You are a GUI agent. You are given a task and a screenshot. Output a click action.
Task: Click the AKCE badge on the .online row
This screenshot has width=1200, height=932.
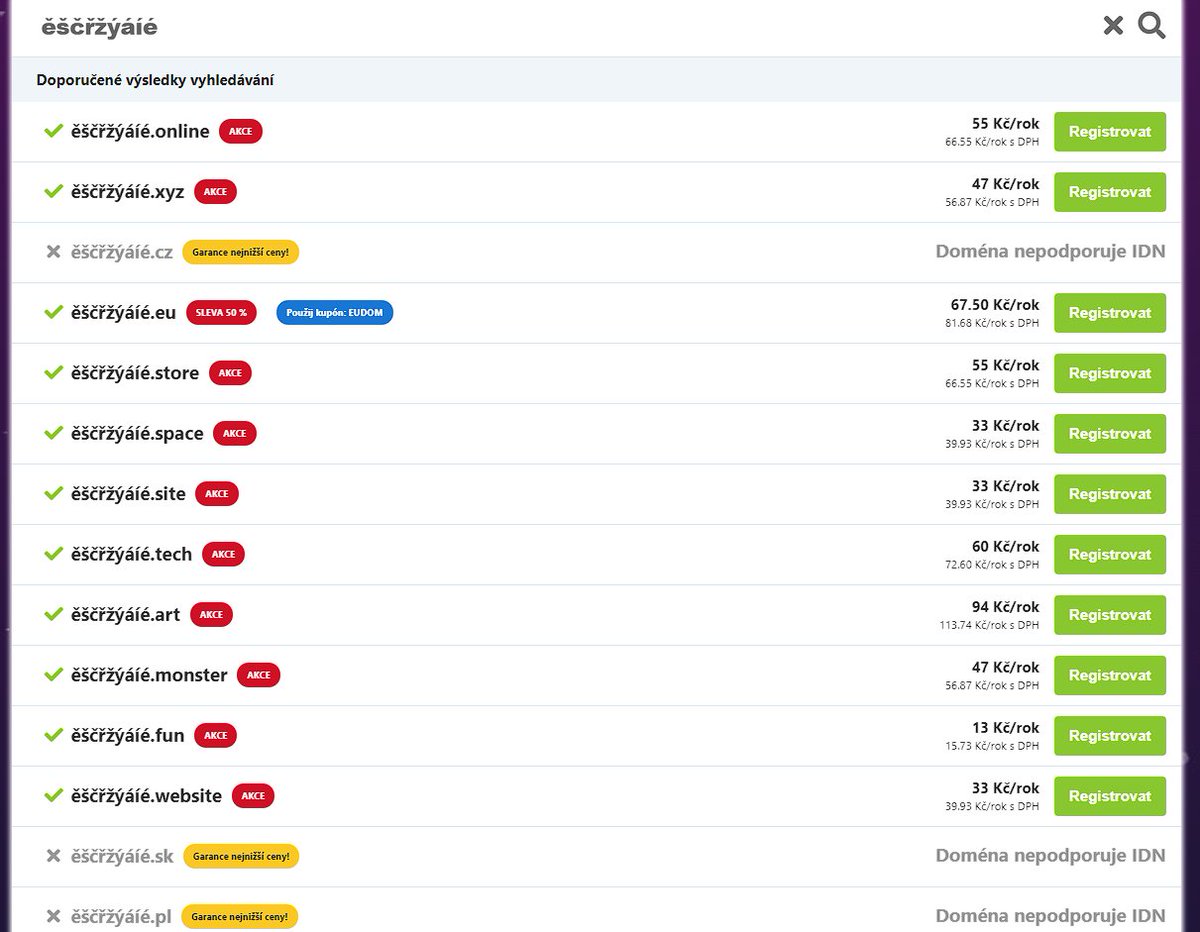[240, 131]
